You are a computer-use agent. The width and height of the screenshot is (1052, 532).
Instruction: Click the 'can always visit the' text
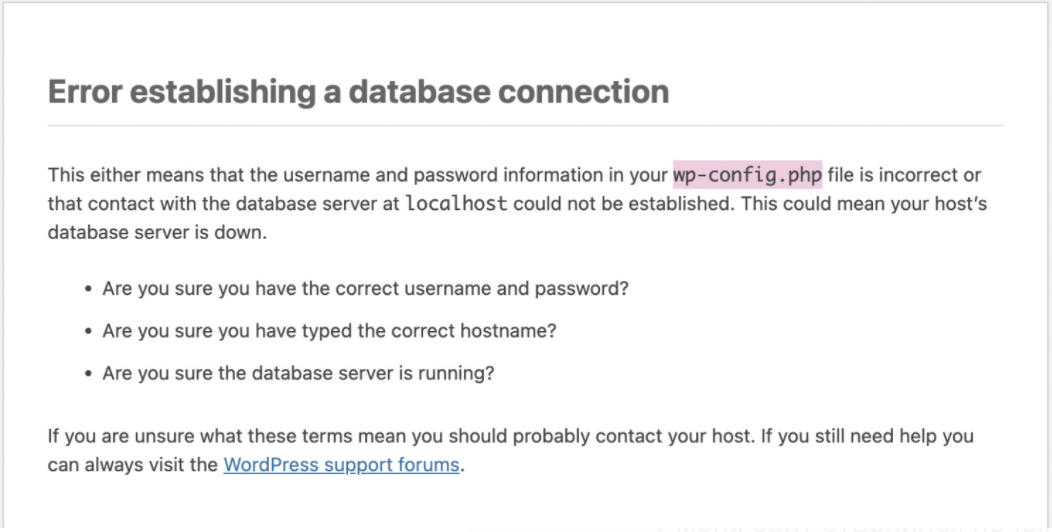[x=133, y=465]
